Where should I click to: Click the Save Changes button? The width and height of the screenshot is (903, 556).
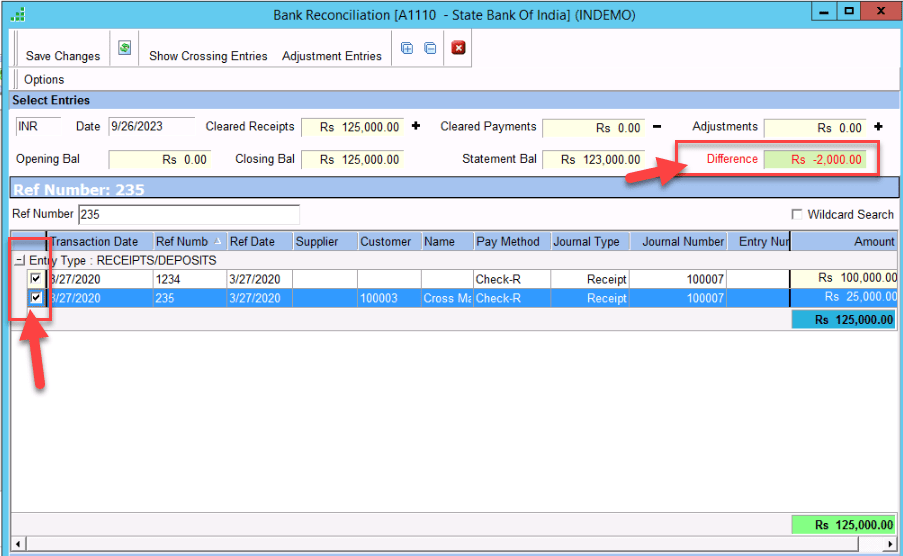coord(63,56)
